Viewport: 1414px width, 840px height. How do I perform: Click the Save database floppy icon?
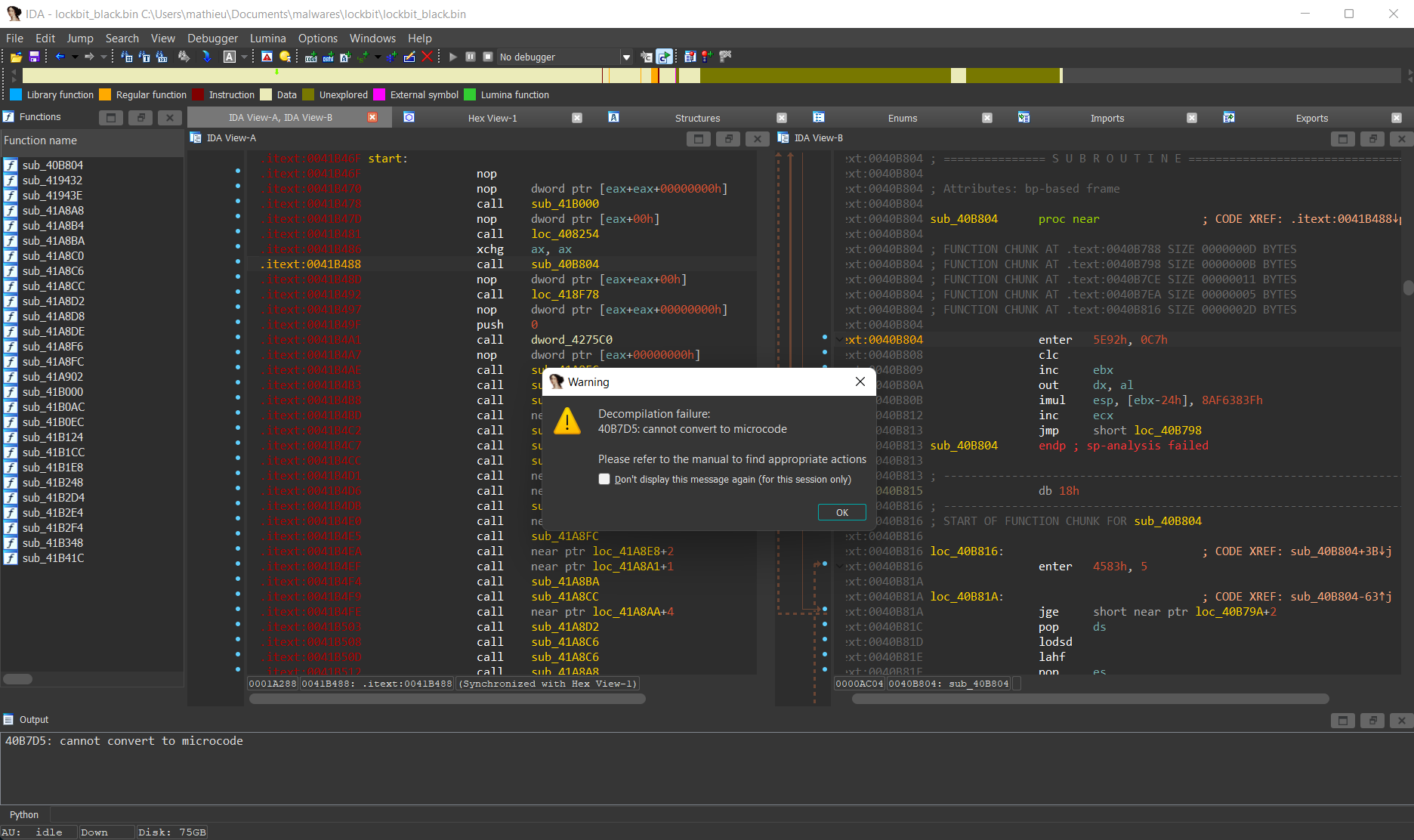(x=34, y=57)
